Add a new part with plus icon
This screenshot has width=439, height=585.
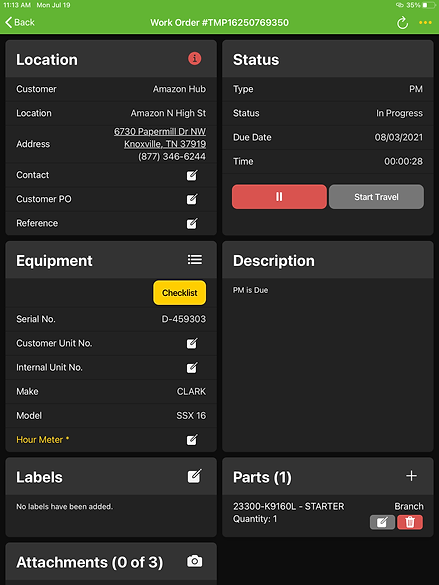pyautogui.click(x=411, y=476)
